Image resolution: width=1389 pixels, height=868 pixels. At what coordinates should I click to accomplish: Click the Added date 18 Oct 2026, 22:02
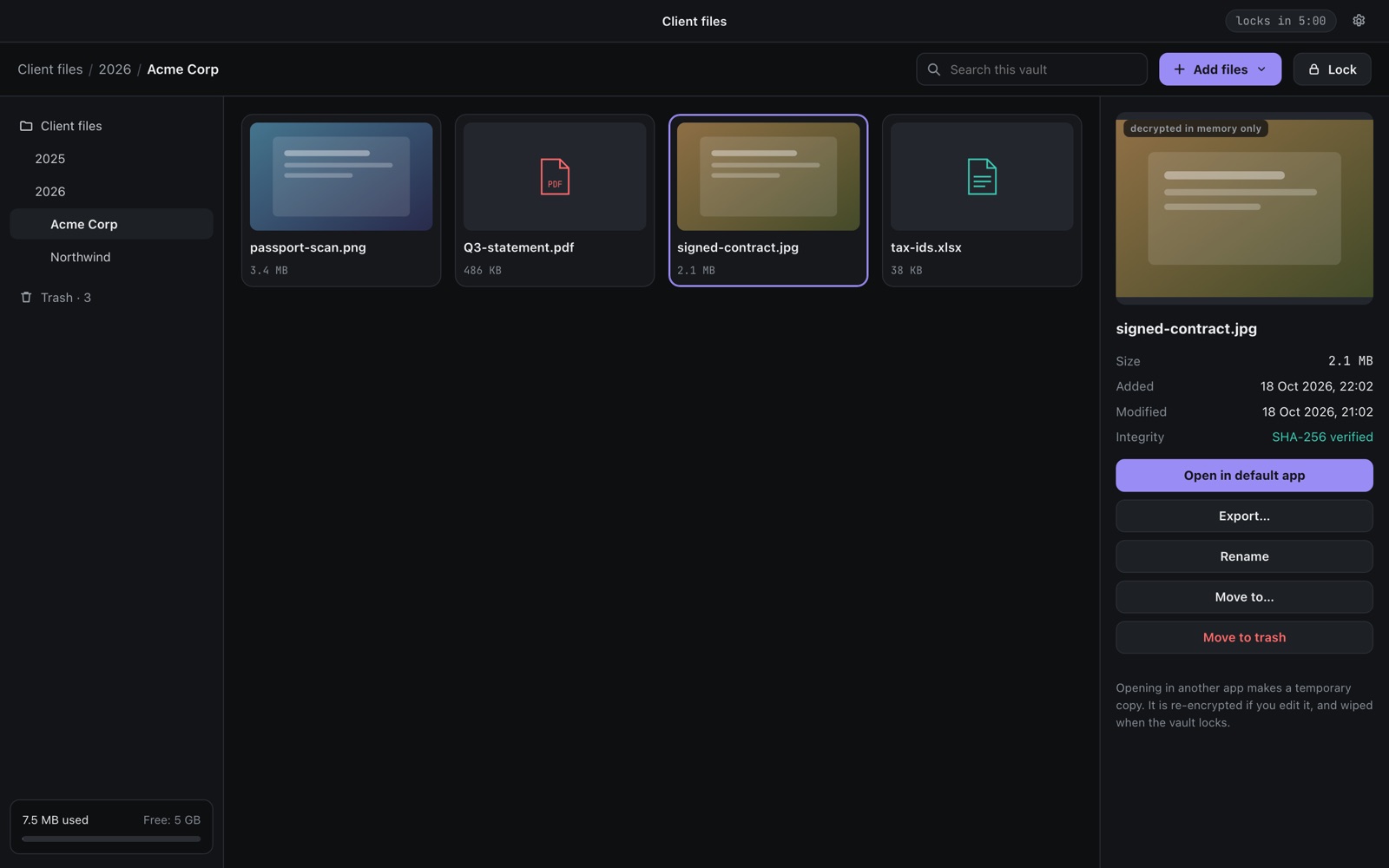(1317, 386)
